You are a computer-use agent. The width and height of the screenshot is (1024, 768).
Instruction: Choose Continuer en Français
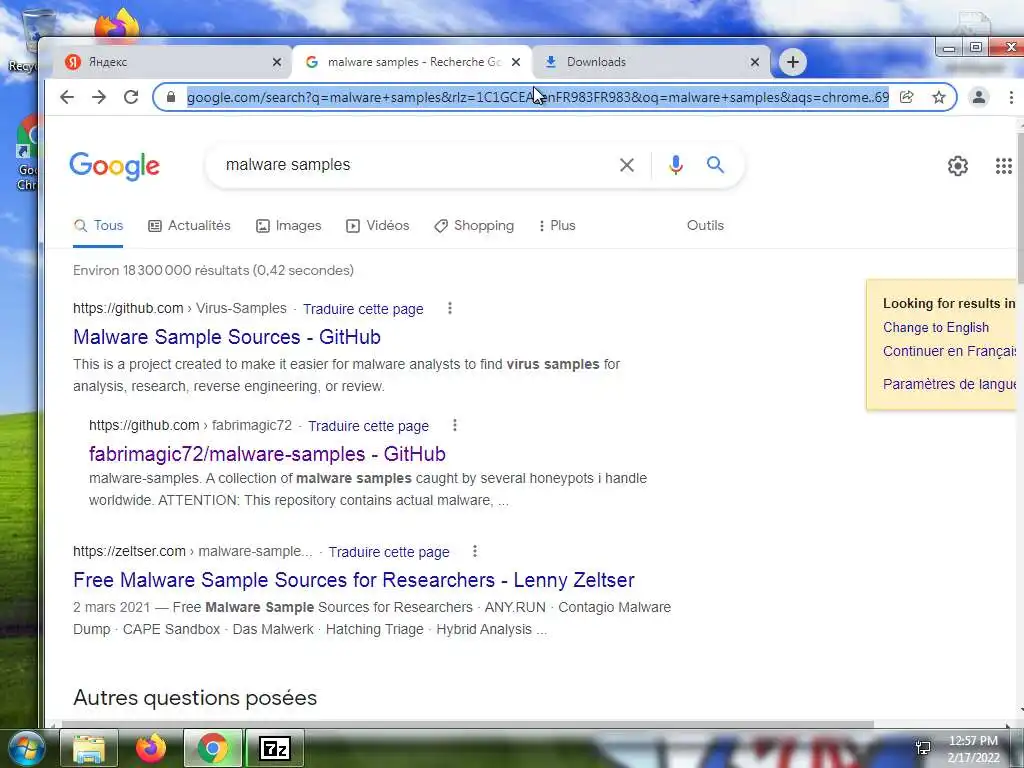[950, 351]
